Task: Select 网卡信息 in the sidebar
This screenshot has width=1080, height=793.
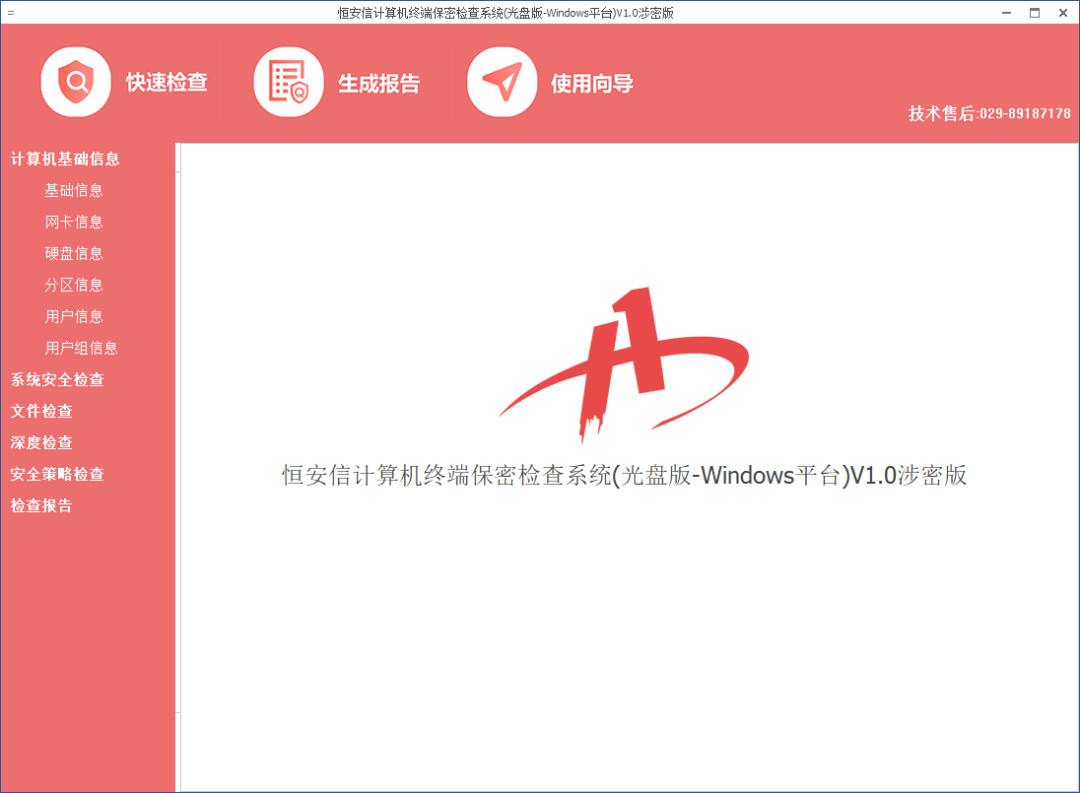Action: point(74,222)
